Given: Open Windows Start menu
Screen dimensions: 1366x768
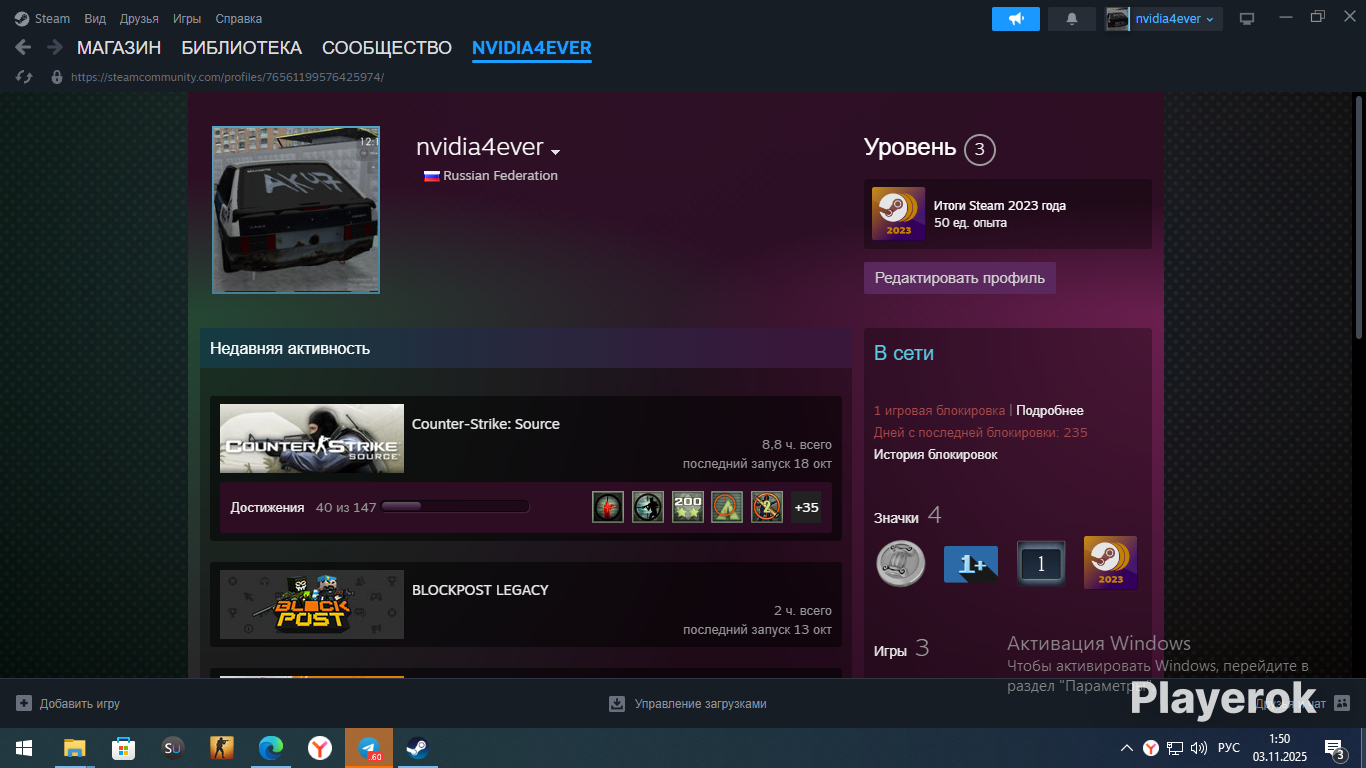Looking at the screenshot, I should coord(24,748).
